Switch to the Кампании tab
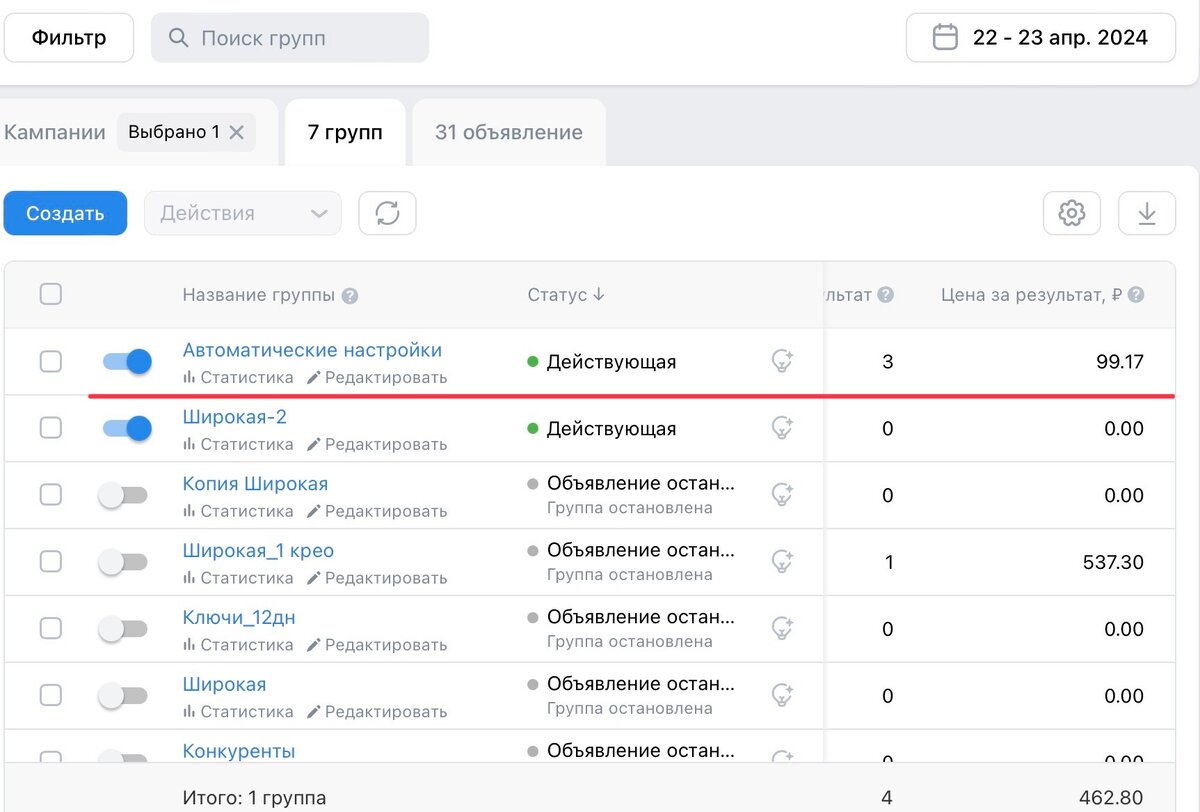 tap(55, 132)
